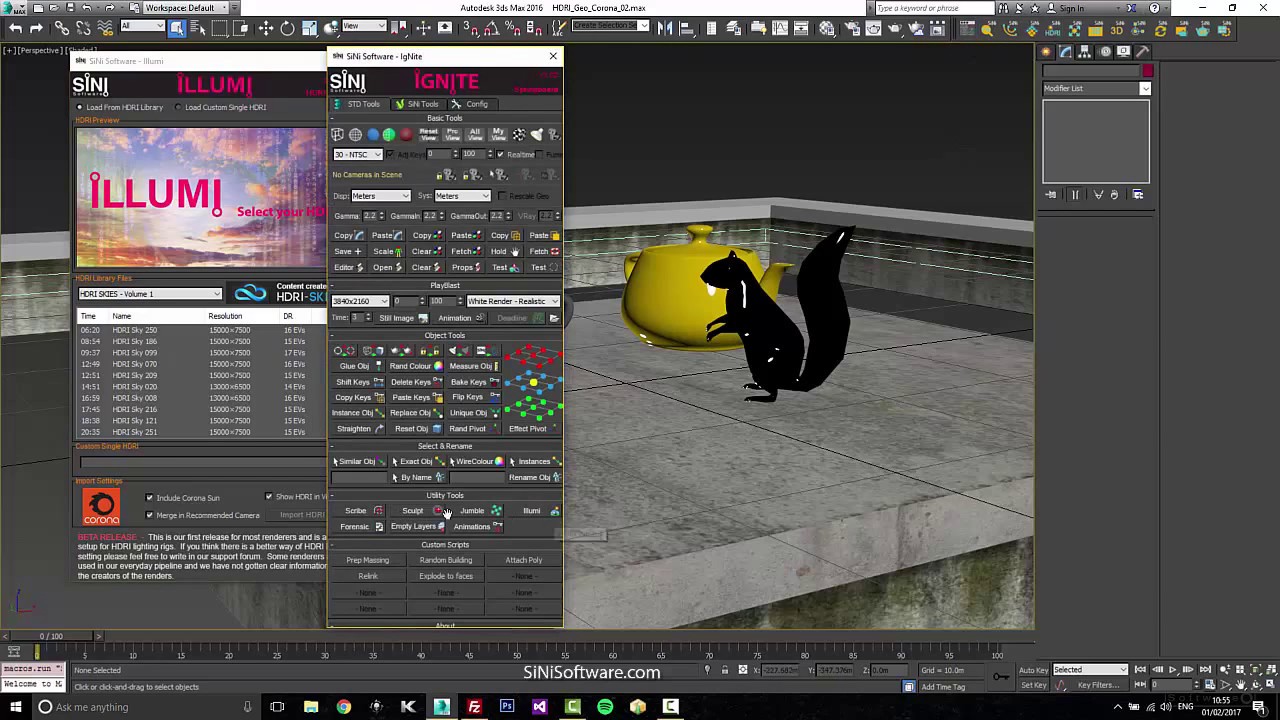The width and height of the screenshot is (1280, 720).
Task: Select the Rotate tool in main toolbar
Action: 287,29
